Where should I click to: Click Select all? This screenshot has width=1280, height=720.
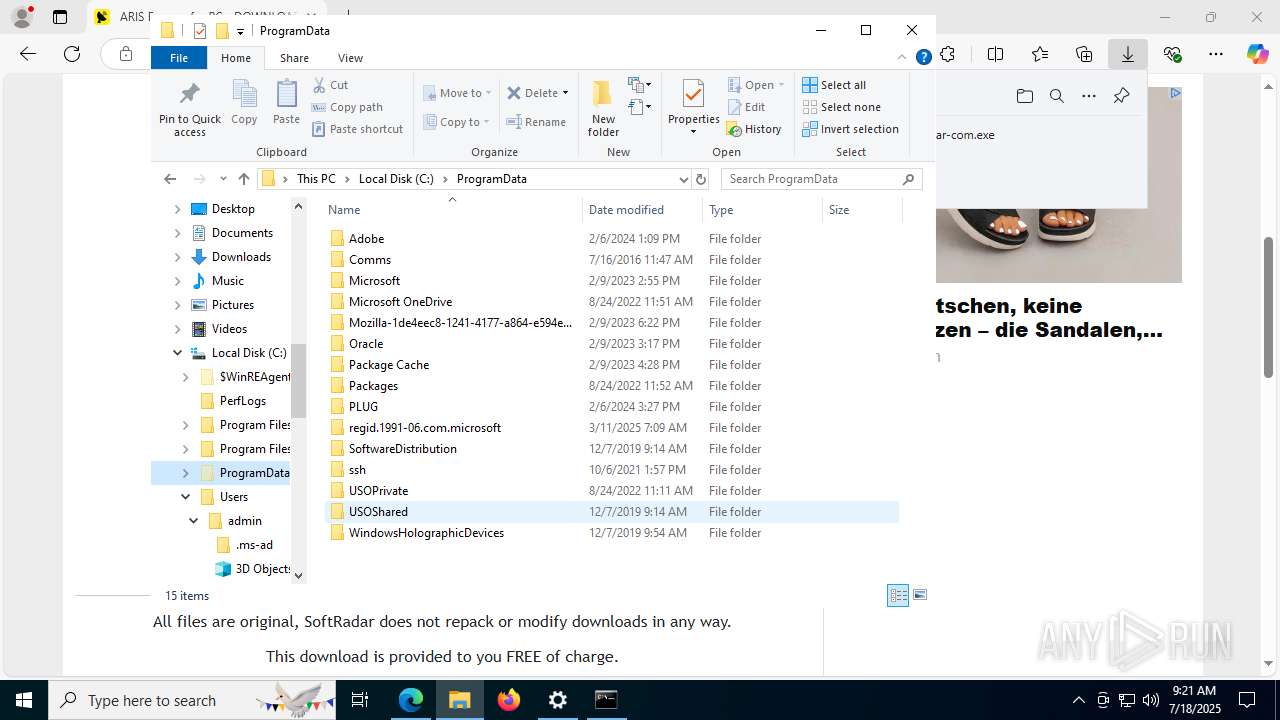[834, 85]
